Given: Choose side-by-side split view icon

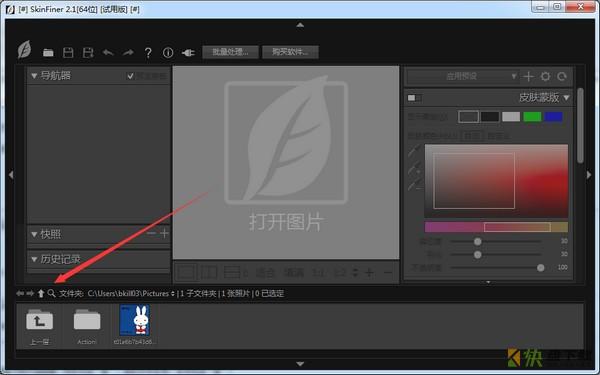Looking at the screenshot, I should tap(209, 272).
